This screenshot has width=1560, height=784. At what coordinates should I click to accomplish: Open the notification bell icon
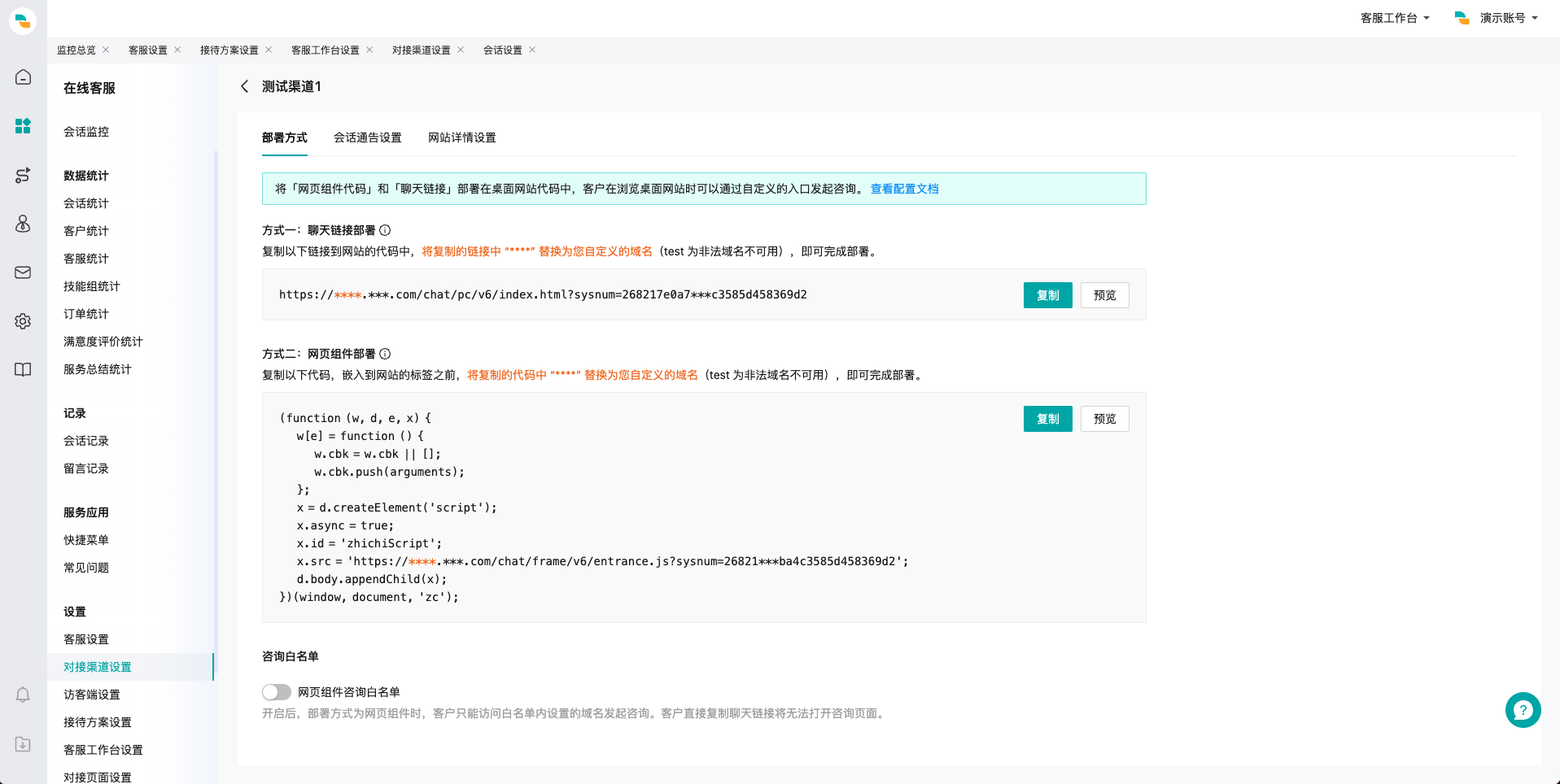23,695
